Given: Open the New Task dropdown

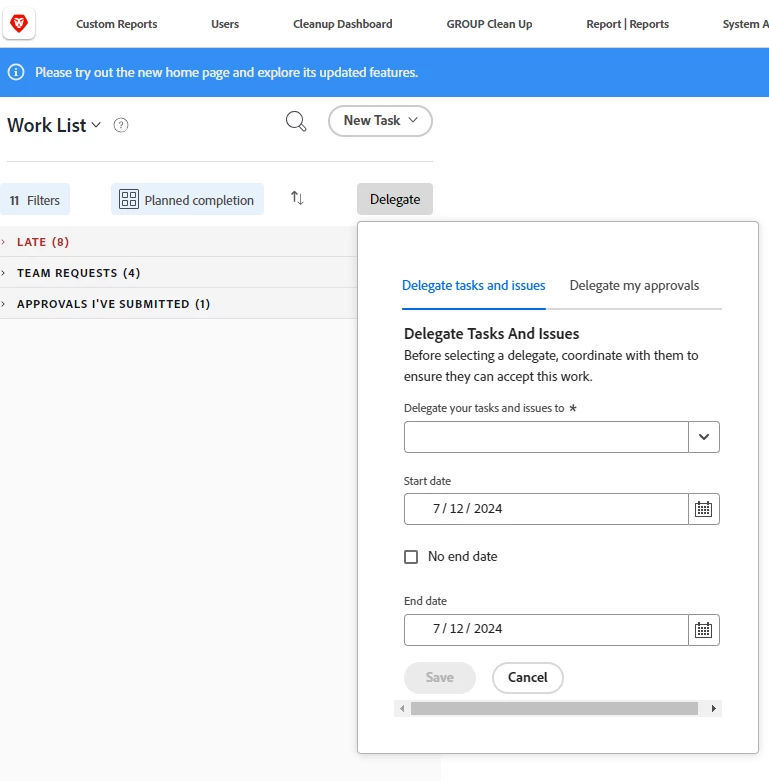Looking at the screenshot, I should point(380,121).
